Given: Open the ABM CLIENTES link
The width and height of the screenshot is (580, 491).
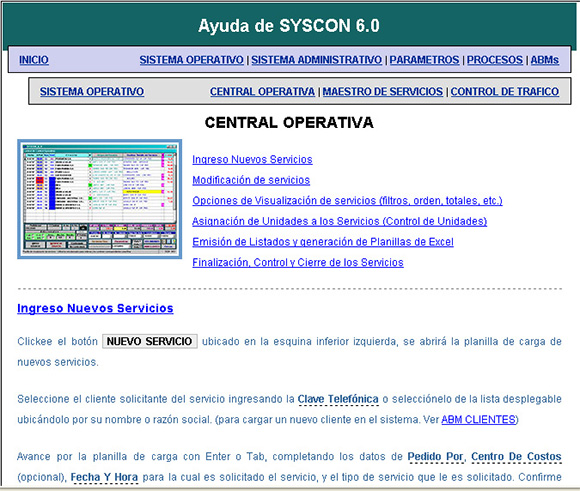Looking at the screenshot, I should [x=478, y=420].
